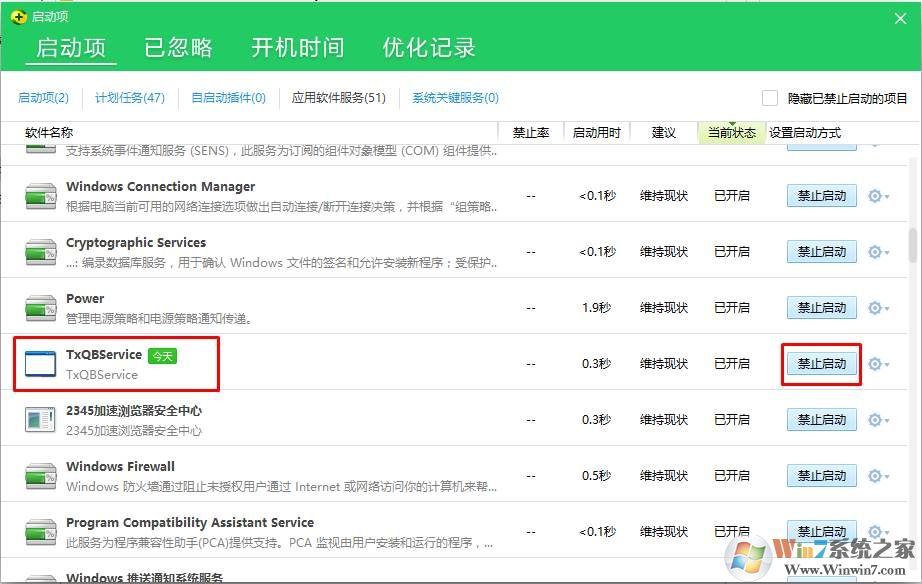Image resolution: width=922 pixels, height=584 pixels.
Task: Open the 优化记录 tab
Action: tap(428, 47)
